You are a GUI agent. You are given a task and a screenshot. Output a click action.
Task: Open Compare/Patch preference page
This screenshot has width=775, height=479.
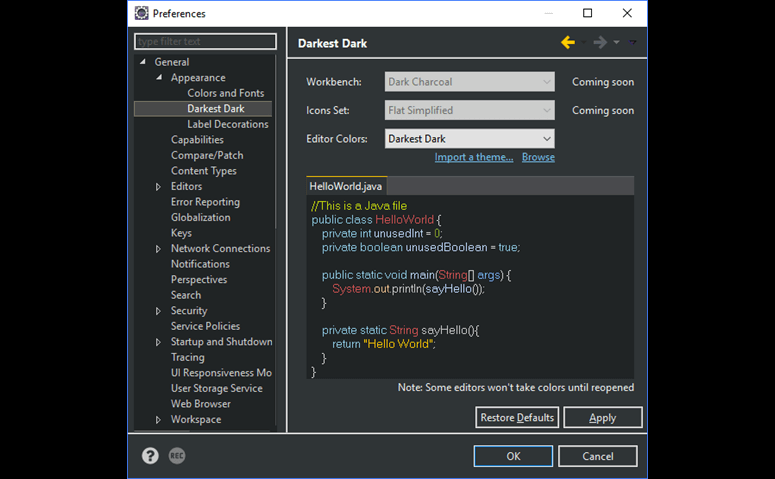[x=207, y=155]
